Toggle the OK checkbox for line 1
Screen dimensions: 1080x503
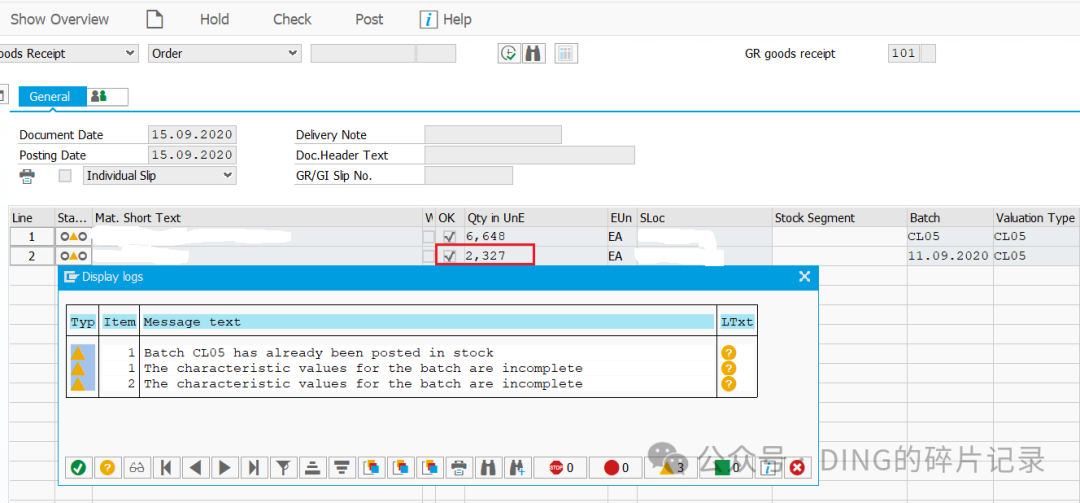pyautogui.click(x=449, y=236)
